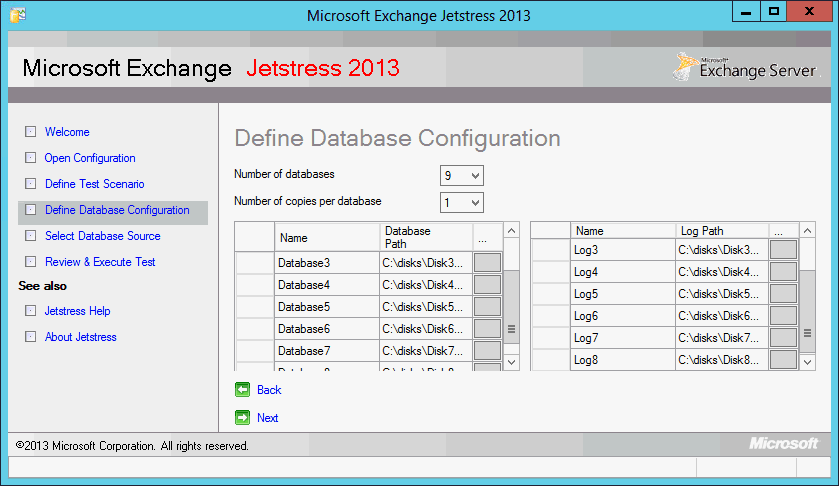Browse path for Log8 row
This screenshot has width=839, height=486.
(x=783, y=359)
